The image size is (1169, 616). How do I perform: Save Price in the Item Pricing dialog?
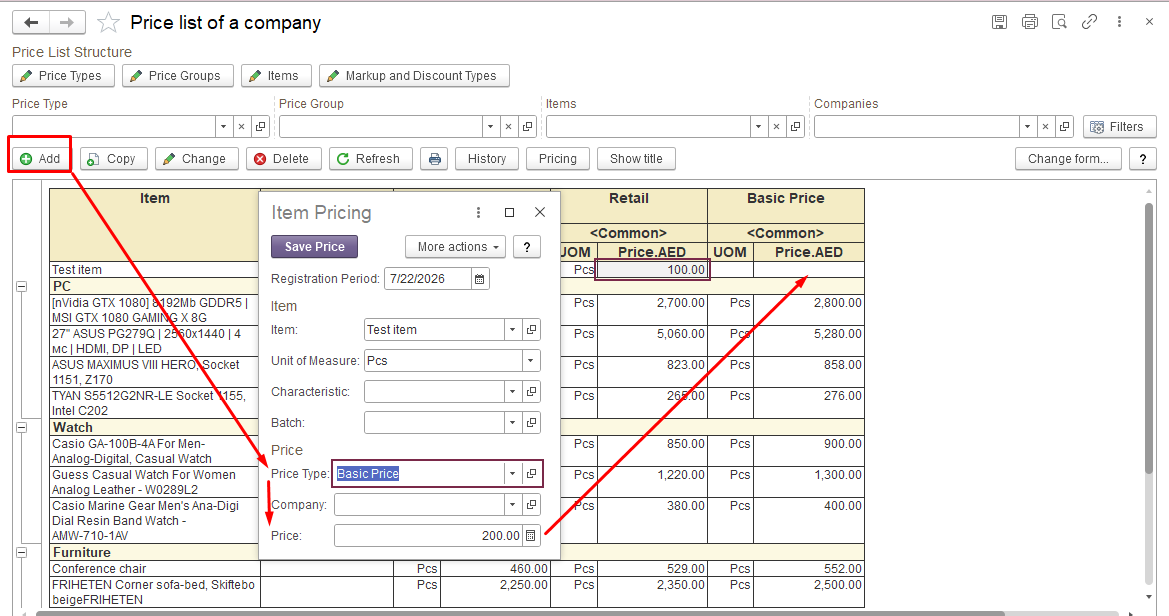click(315, 247)
